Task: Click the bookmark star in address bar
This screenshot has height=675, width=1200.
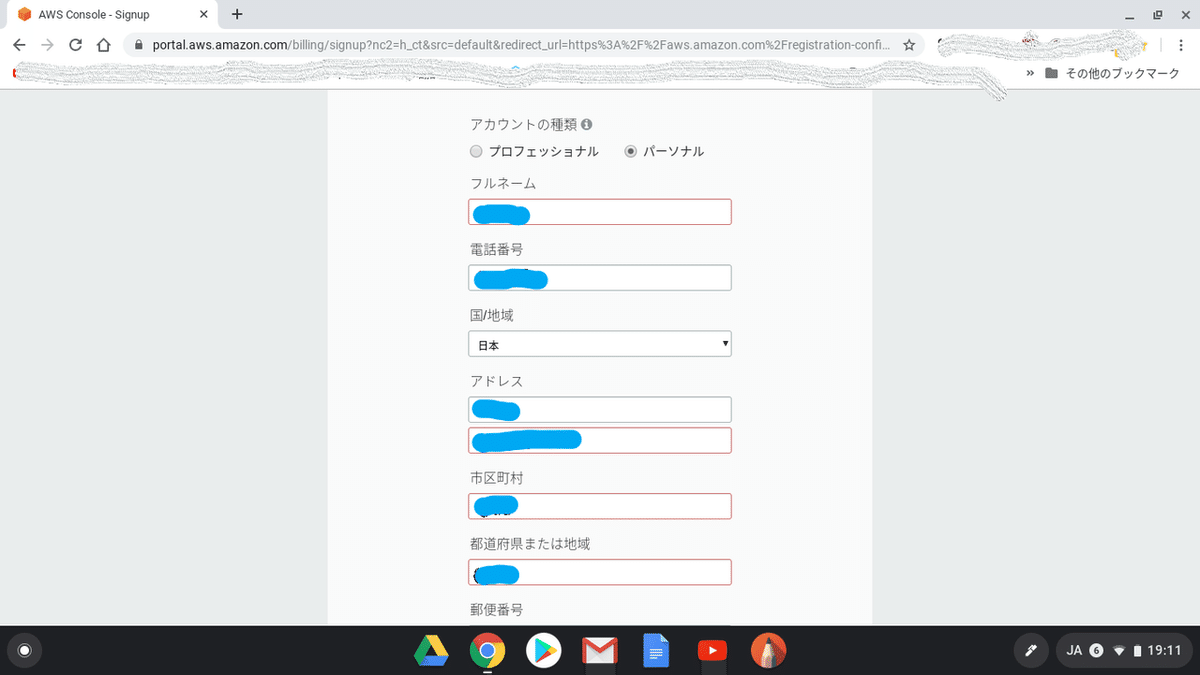Action: (x=911, y=45)
